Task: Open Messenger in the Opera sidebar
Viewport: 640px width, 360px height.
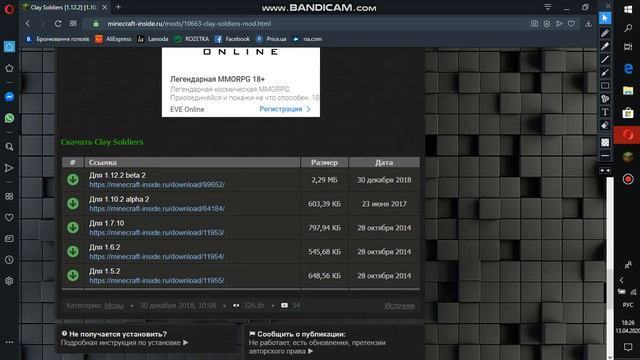Action: (9, 97)
